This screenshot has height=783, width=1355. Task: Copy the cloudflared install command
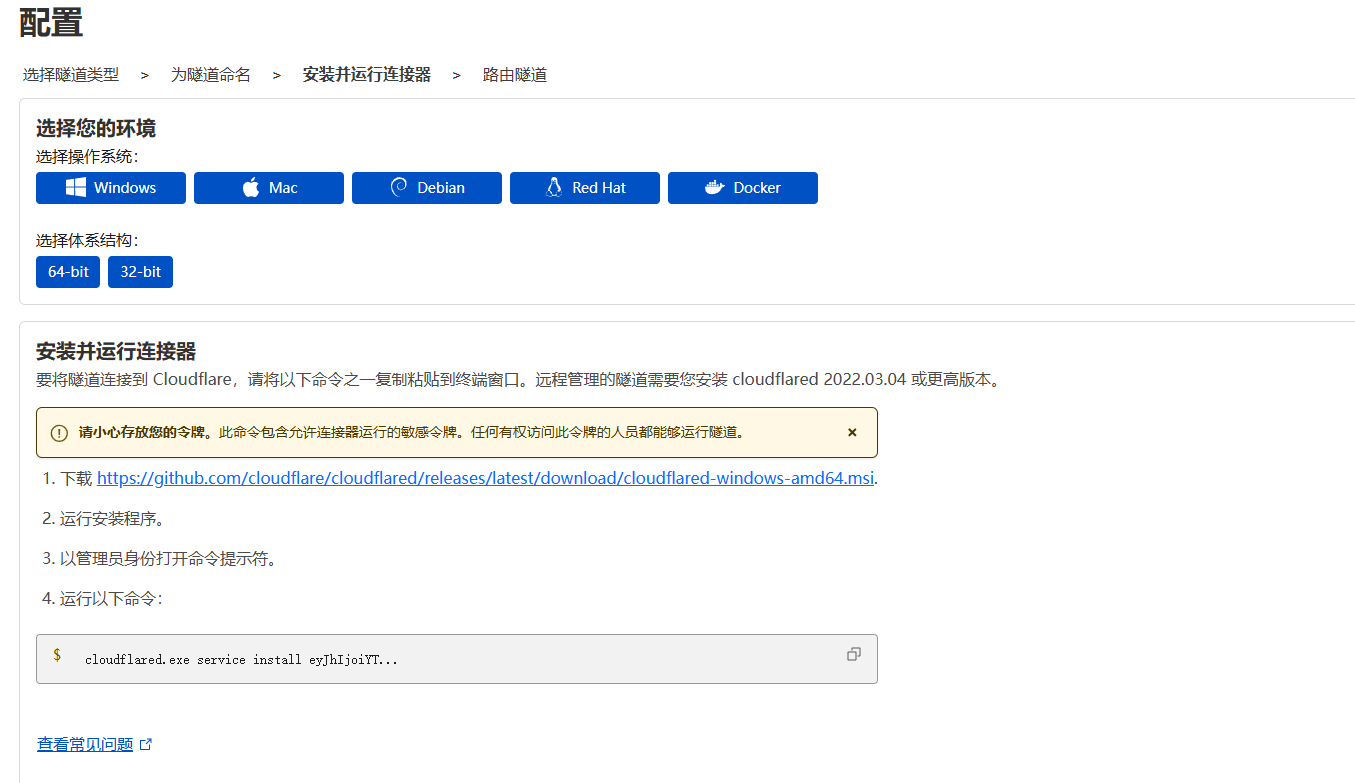coord(853,654)
